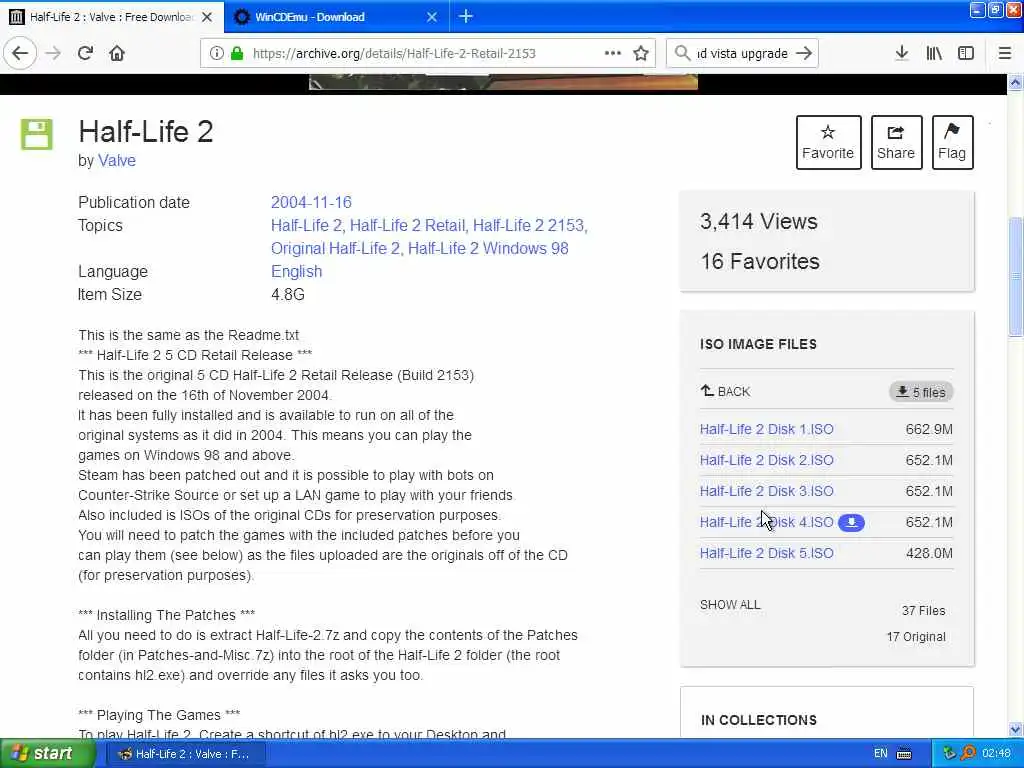Image resolution: width=1024 pixels, height=768 pixels.
Task: Flag this archive item
Action: [x=952, y=142]
